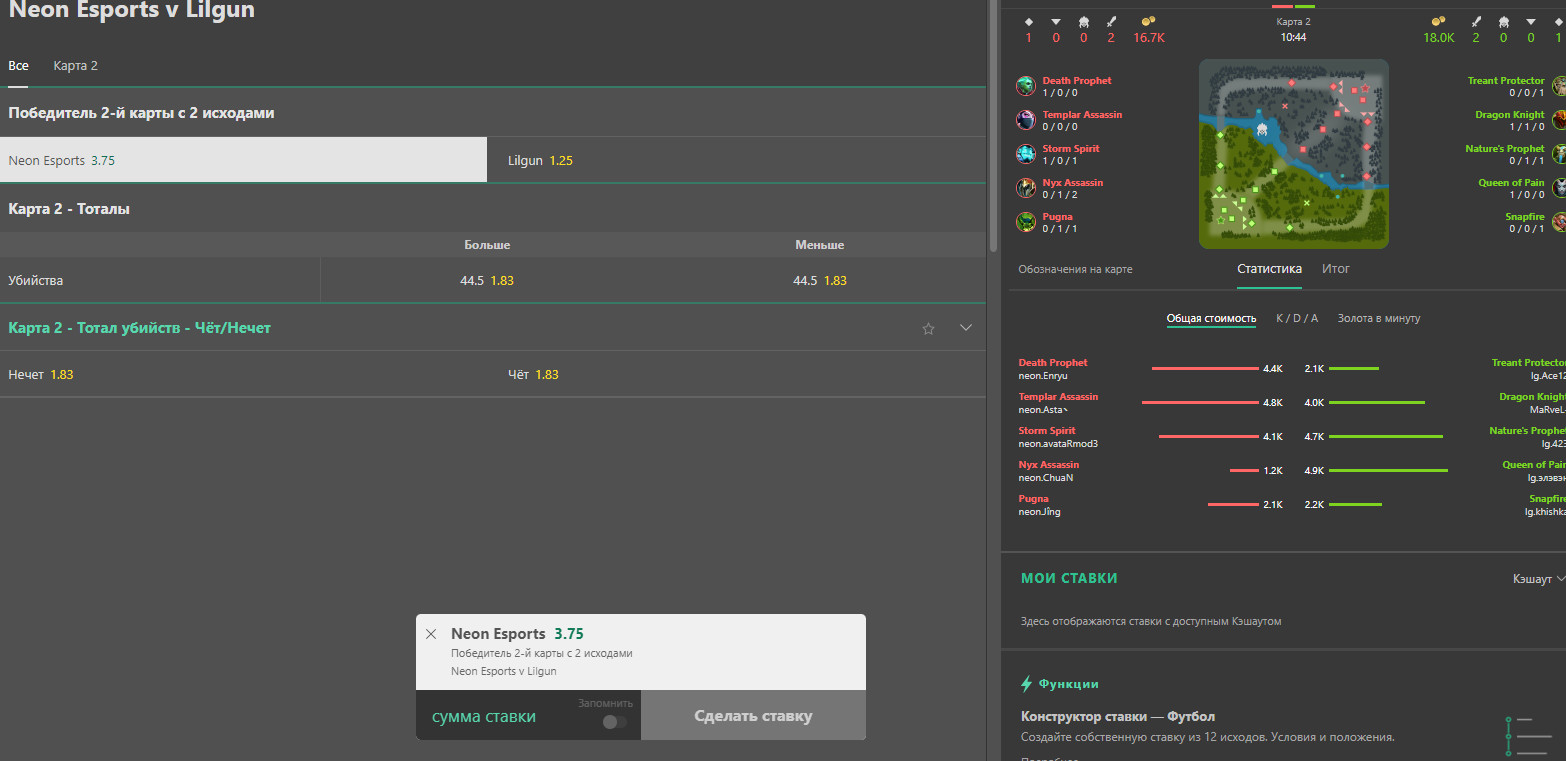Remove Neon Esports selection from the bet slip

[431, 634]
